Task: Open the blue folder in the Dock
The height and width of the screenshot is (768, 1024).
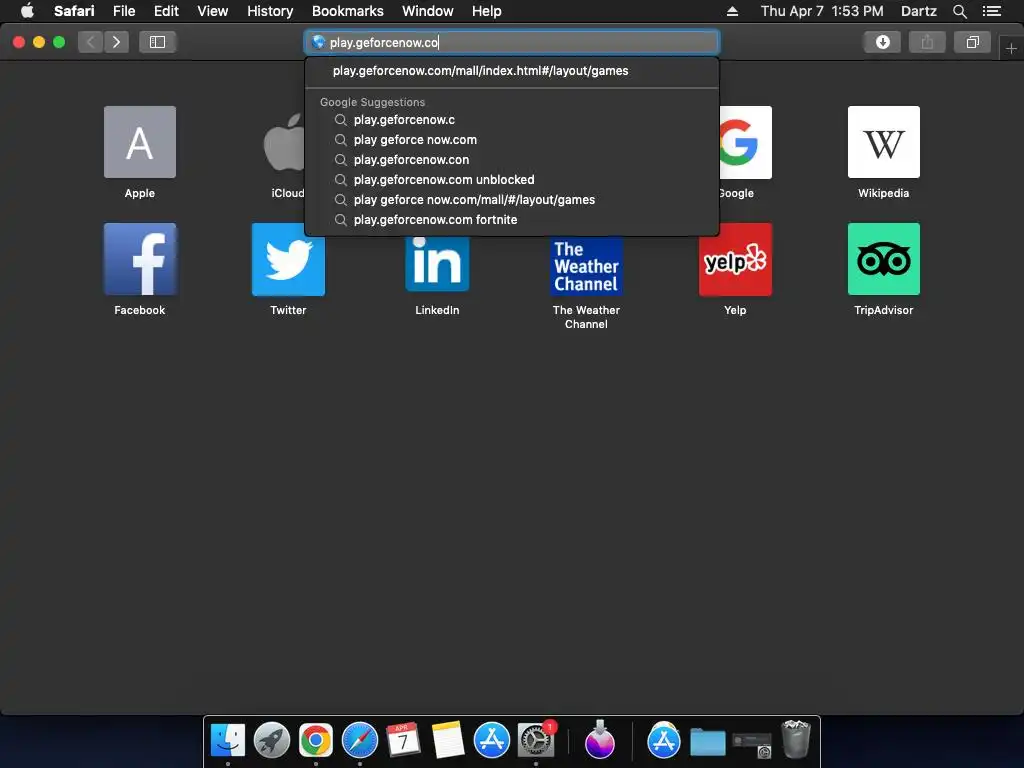Action: 708,741
